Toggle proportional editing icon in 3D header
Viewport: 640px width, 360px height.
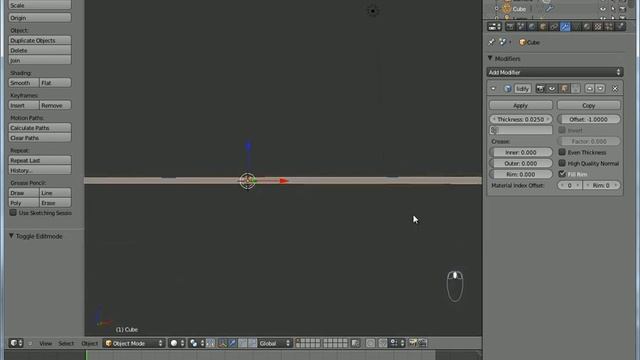370,343
